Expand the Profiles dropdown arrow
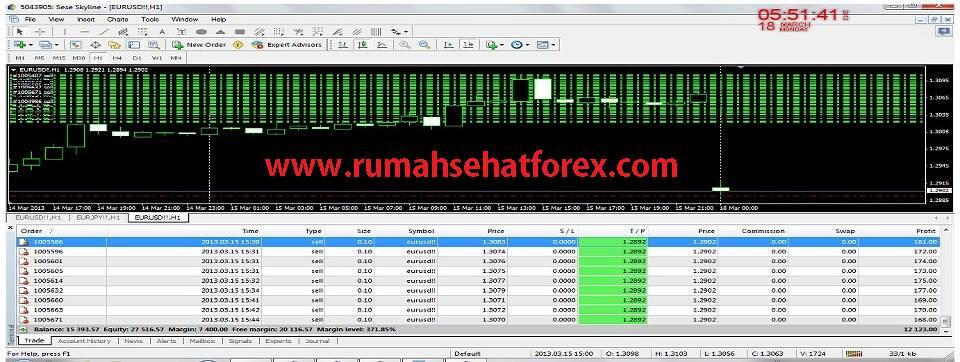960x362 pixels. click(x=56, y=45)
